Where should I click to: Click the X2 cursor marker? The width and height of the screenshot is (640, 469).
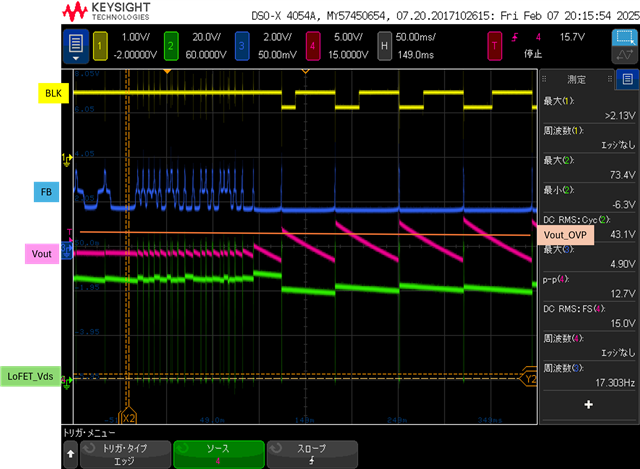point(128,417)
